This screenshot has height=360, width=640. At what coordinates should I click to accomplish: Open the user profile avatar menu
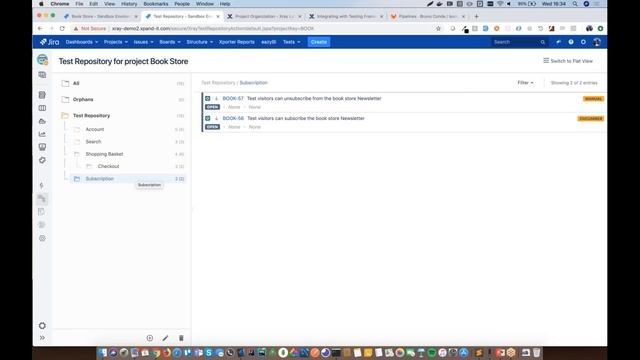(597, 42)
